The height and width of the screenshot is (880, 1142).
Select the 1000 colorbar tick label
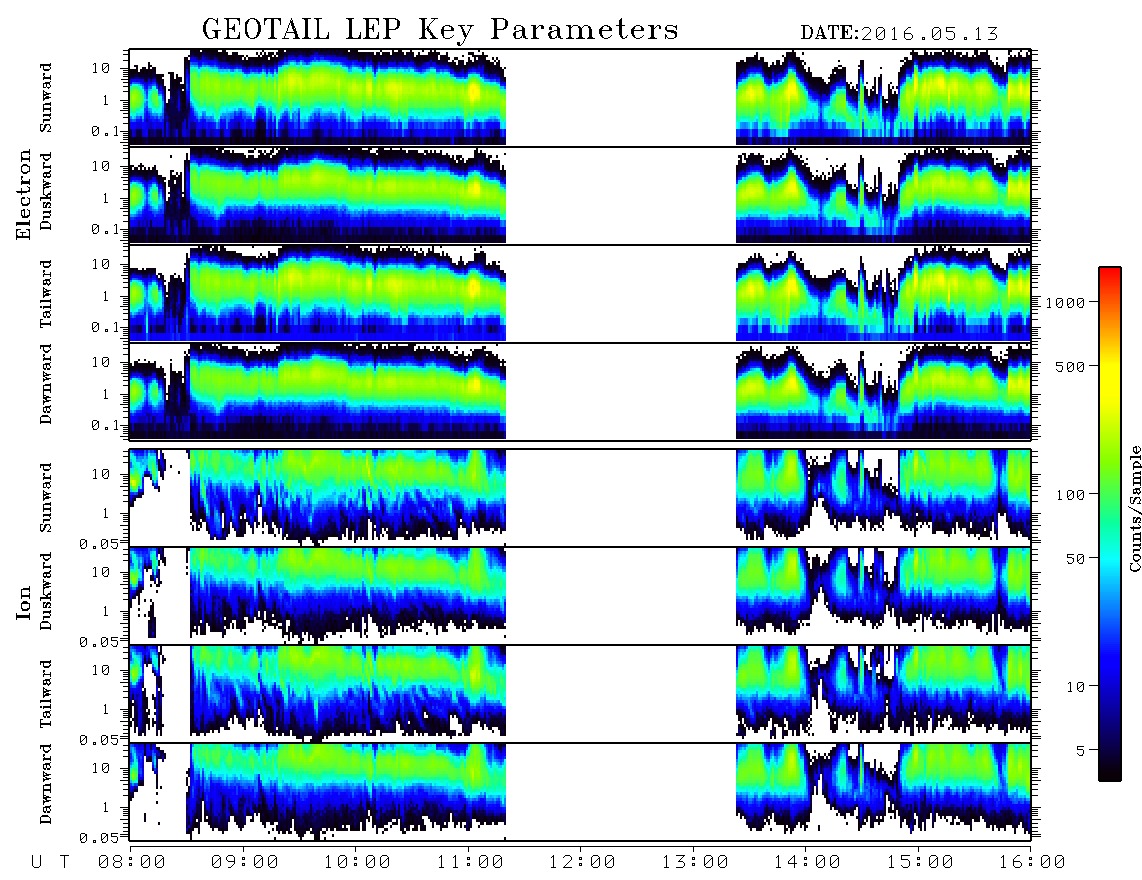pyautogui.click(x=1065, y=303)
